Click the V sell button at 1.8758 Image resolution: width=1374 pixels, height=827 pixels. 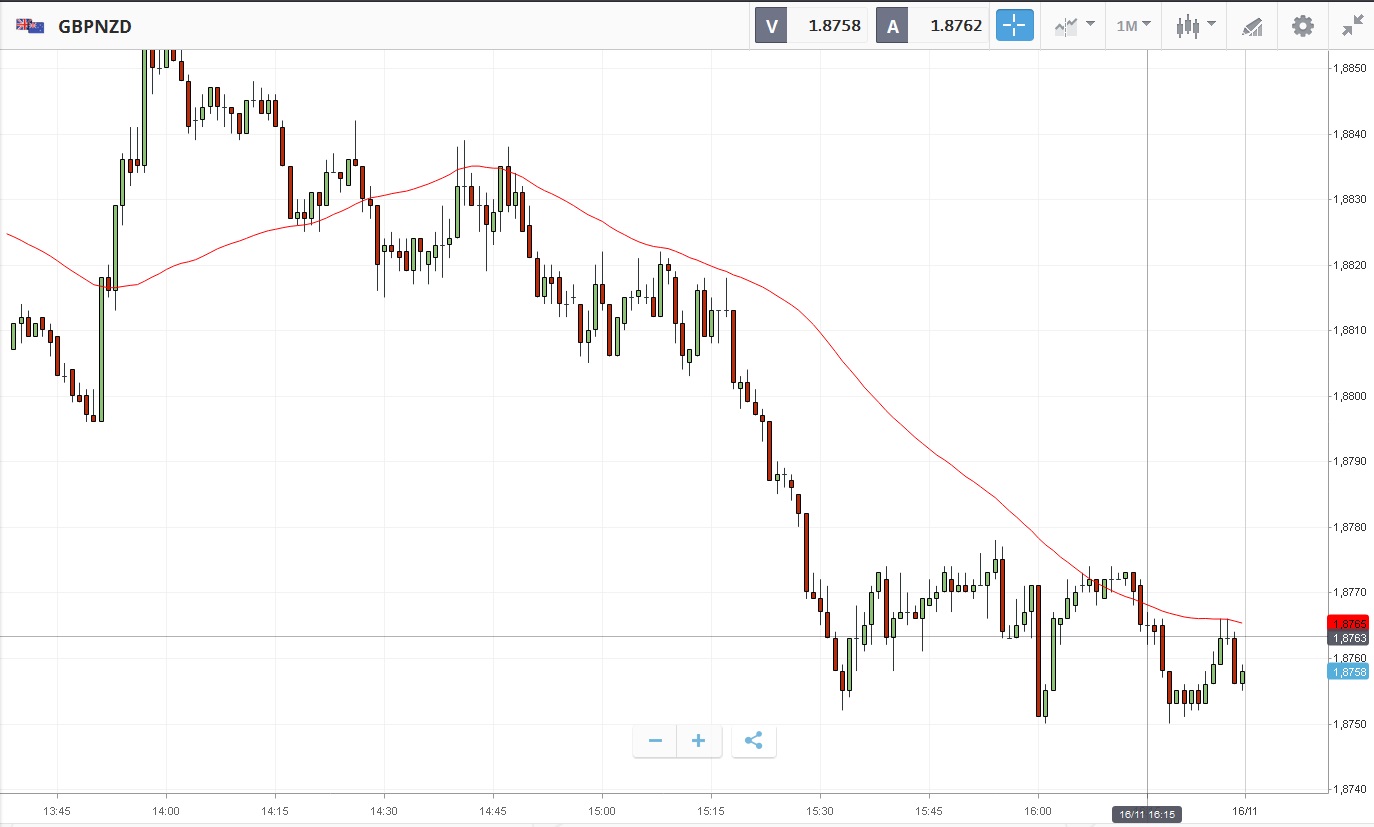point(811,26)
